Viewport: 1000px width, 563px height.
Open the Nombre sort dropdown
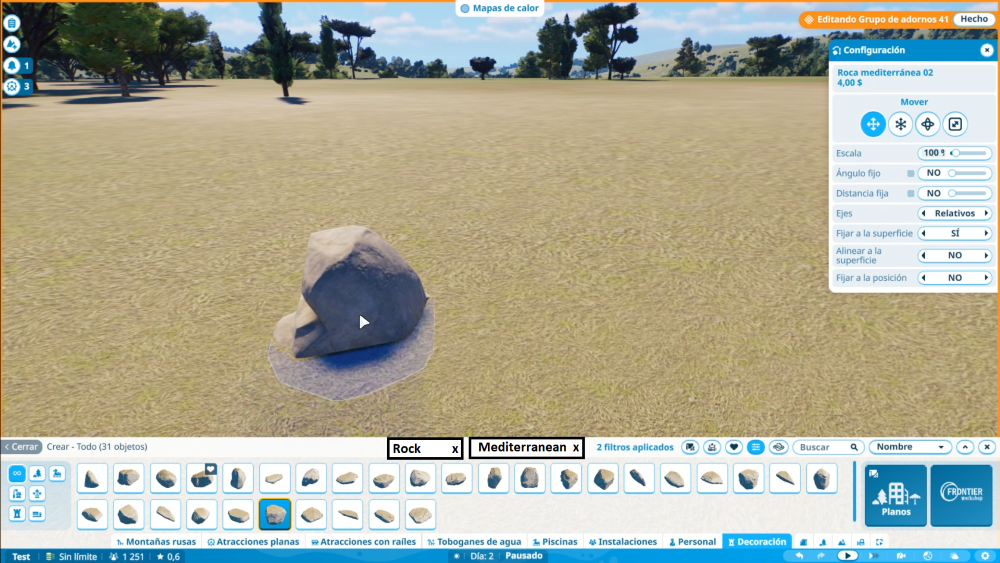[x=910, y=447]
